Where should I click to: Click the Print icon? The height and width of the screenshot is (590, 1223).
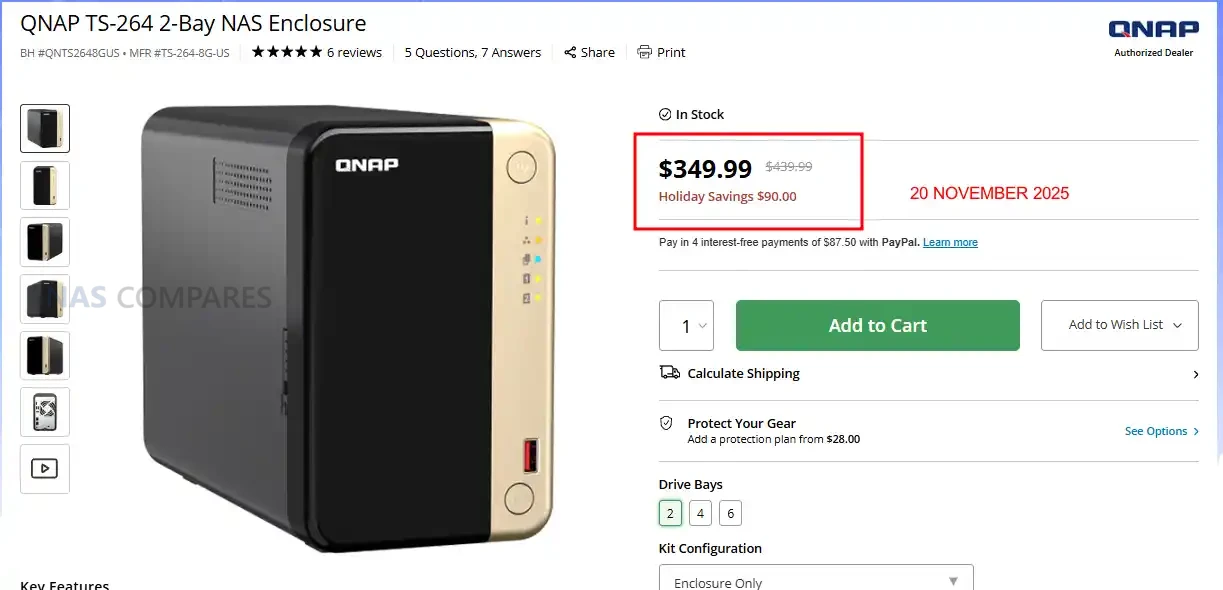pyautogui.click(x=645, y=52)
